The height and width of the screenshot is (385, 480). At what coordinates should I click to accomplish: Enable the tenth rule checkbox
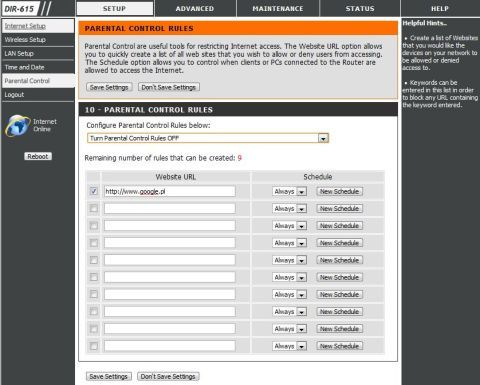tap(94, 346)
